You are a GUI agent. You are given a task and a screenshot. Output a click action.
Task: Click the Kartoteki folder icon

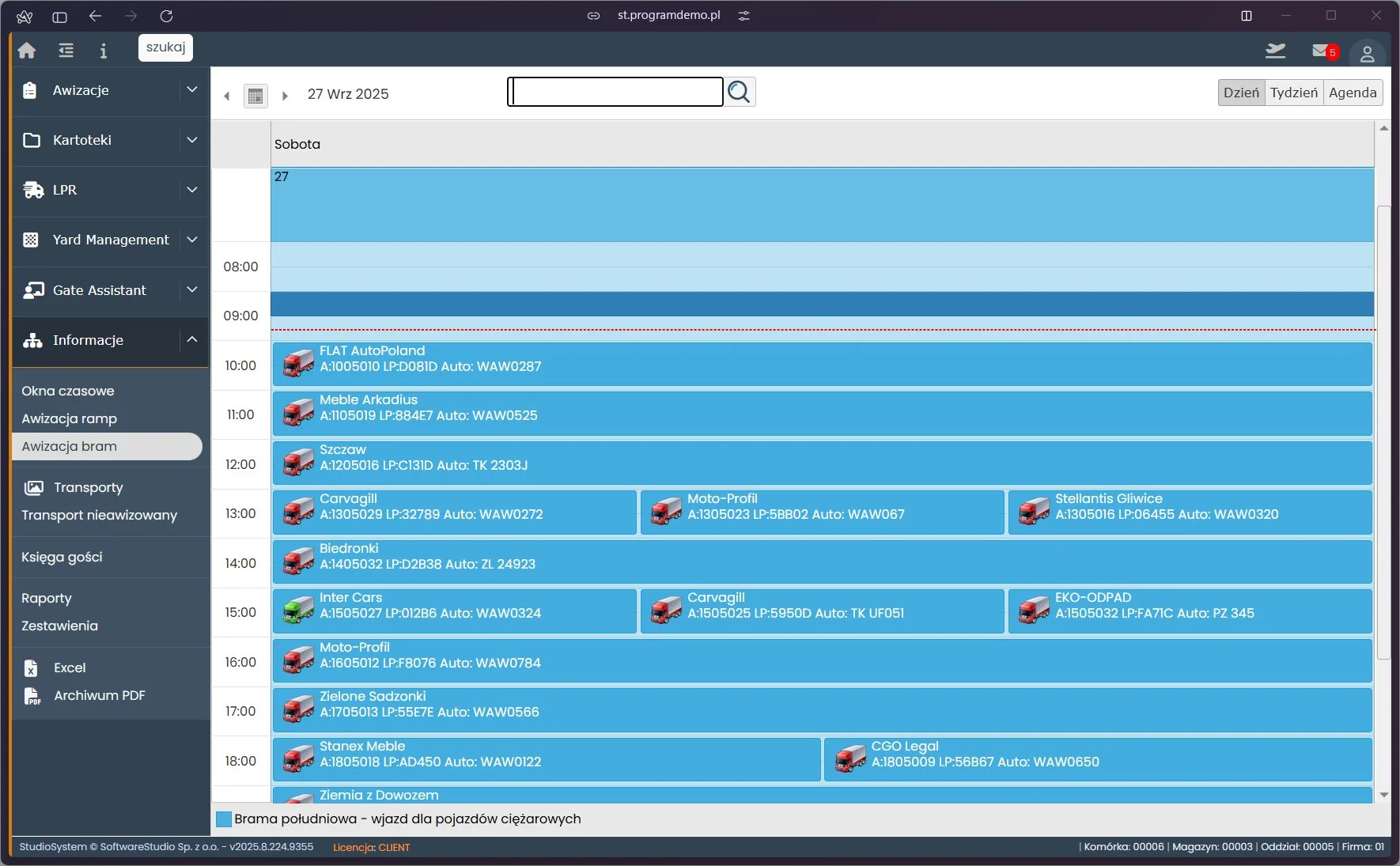point(32,140)
